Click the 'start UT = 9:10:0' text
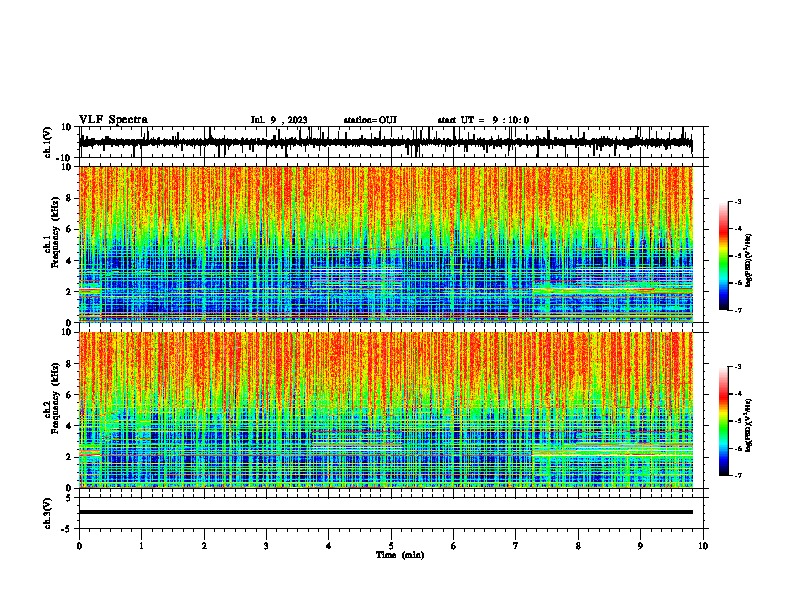The width and height of the screenshot is (792, 612). (x=483, y=120)
